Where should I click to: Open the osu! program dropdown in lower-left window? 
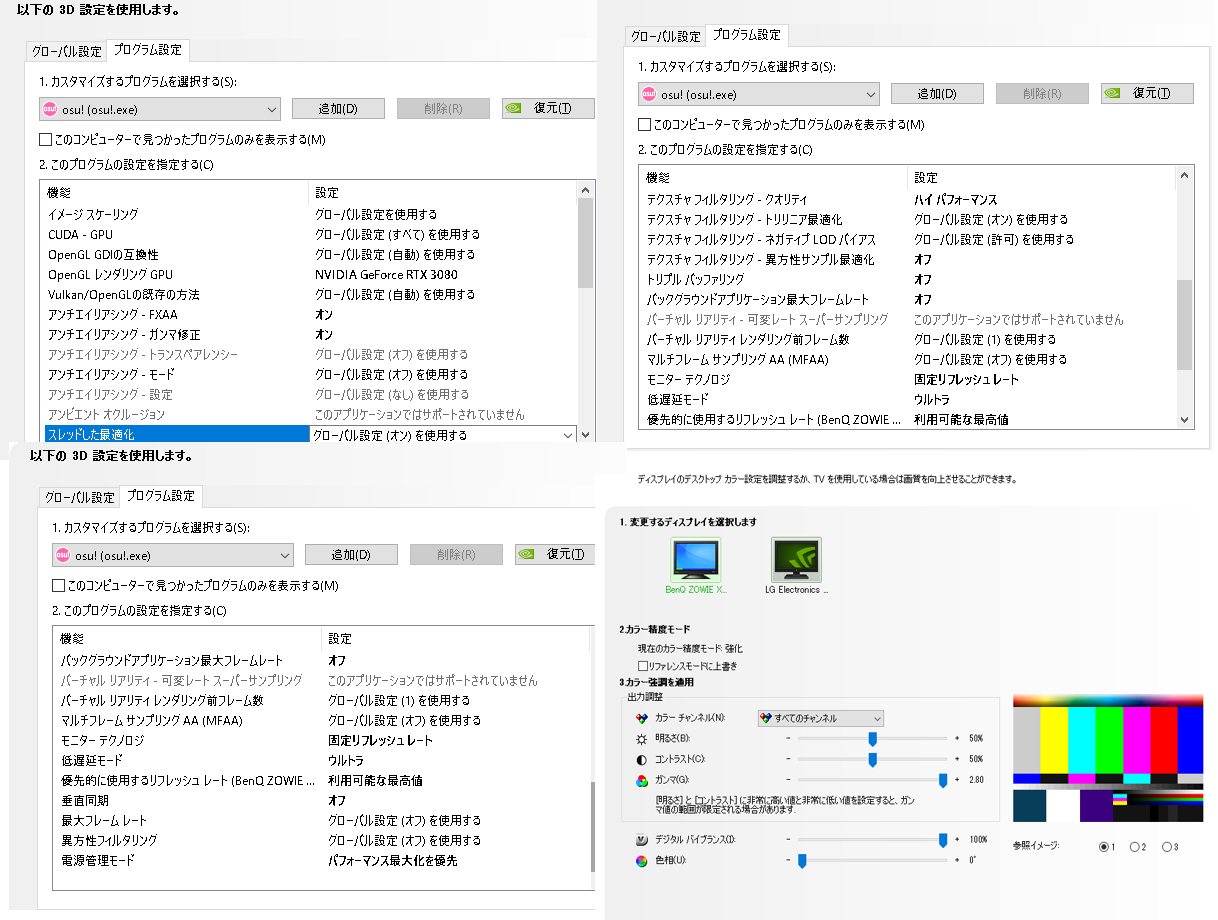[173, 555]
